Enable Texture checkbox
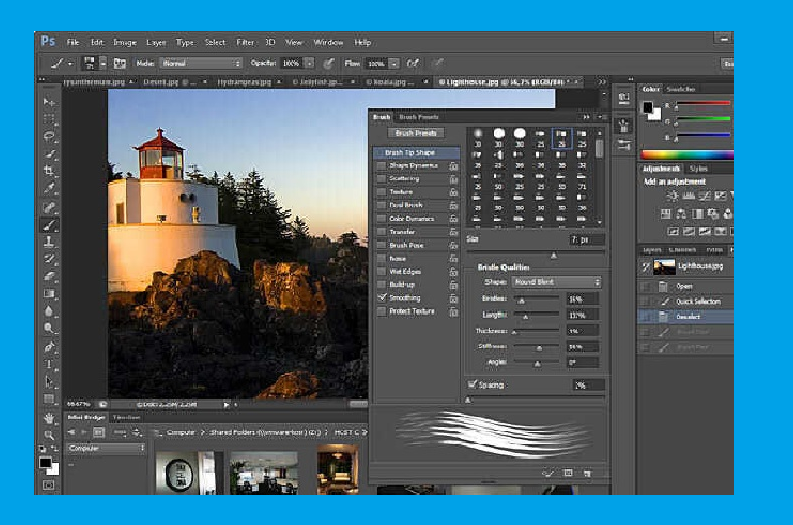The width and height of the screenshot is (793, 525). pos(381,192)
